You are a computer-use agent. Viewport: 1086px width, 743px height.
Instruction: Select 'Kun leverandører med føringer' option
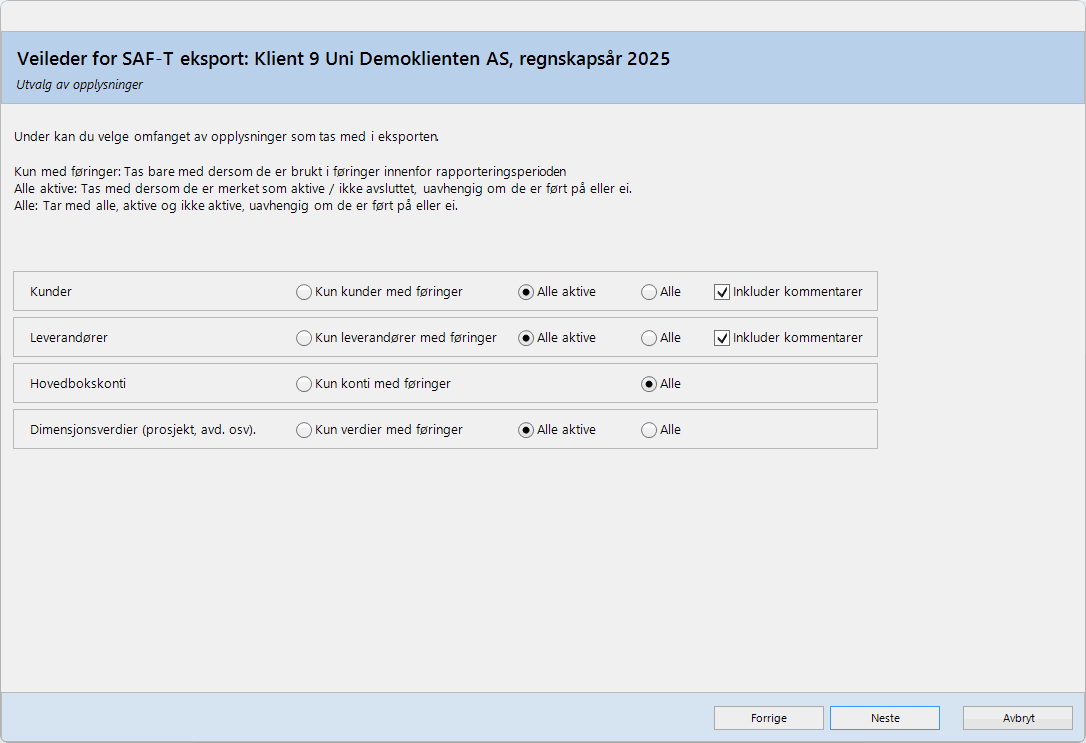(x=304, y=338)
